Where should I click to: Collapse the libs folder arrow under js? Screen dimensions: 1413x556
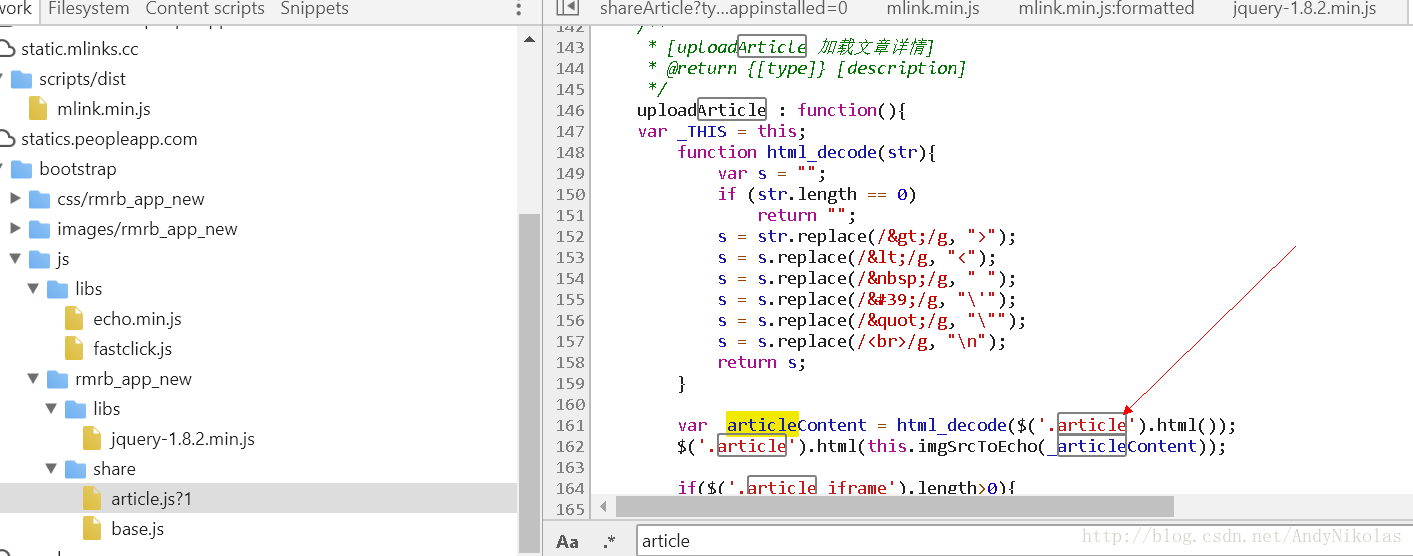tap(33, 289)
